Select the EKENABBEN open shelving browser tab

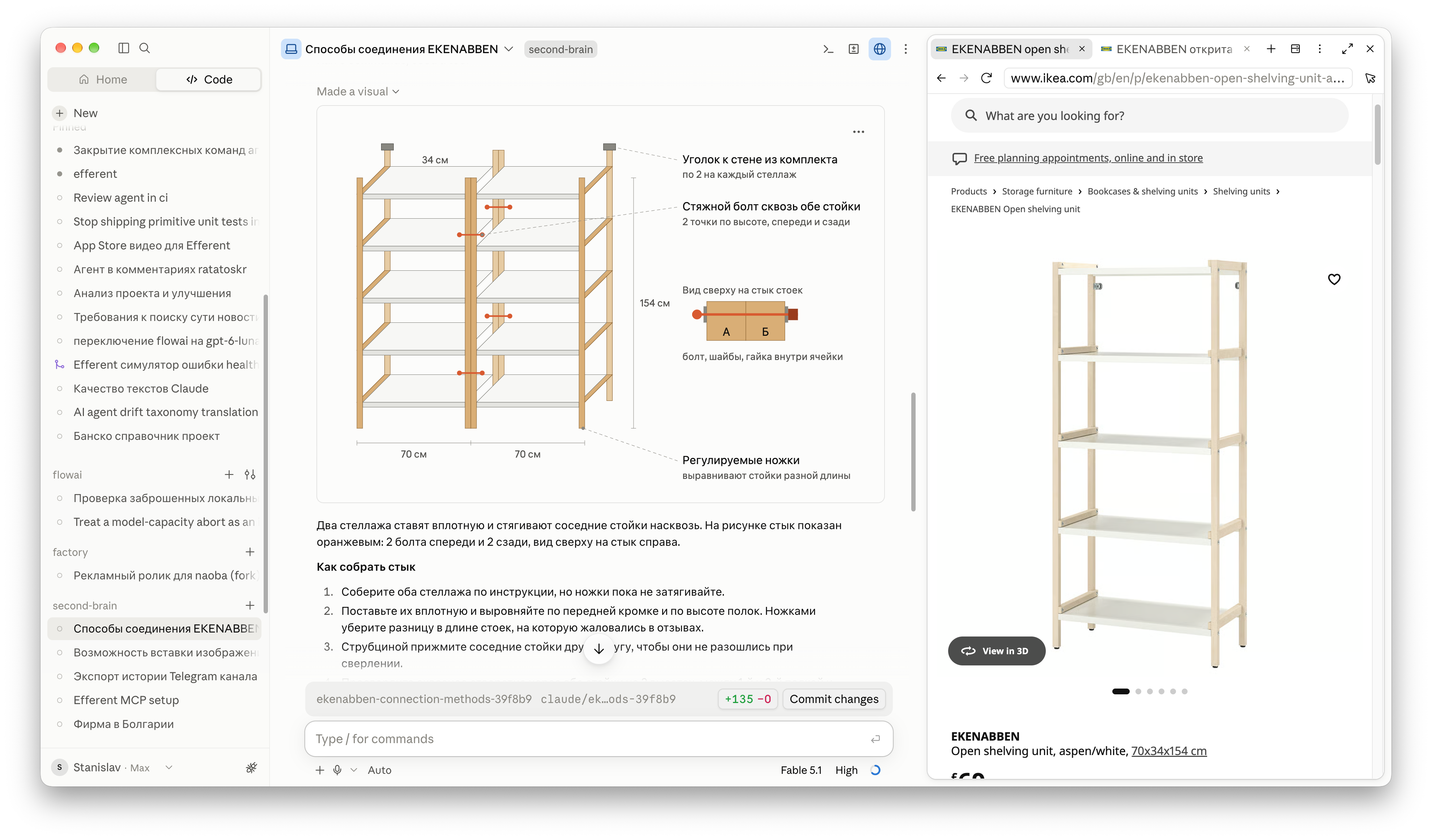1011,49
